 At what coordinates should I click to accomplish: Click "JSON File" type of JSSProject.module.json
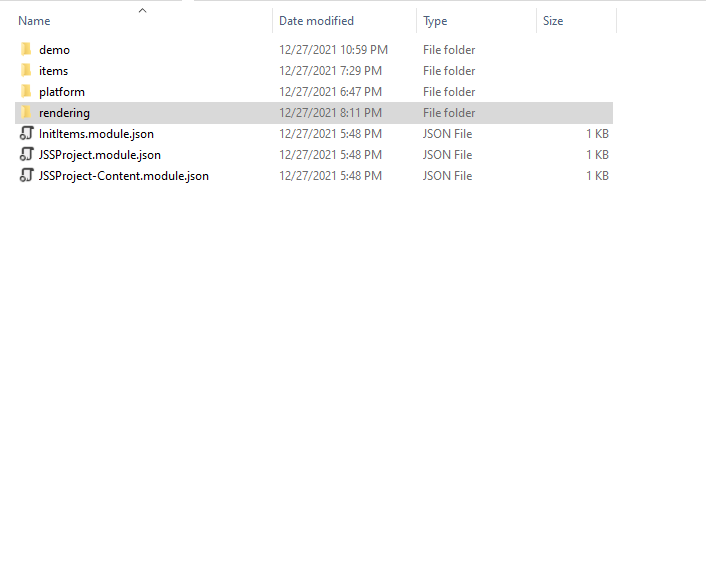(447, 155)
